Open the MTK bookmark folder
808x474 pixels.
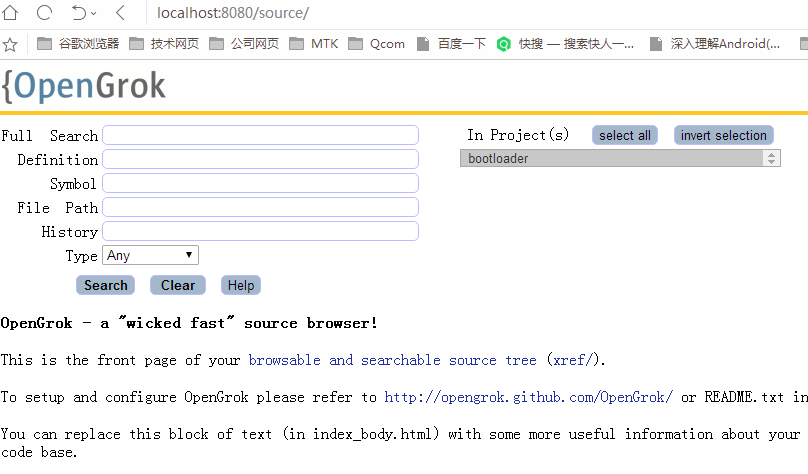[x=313, y=44]
